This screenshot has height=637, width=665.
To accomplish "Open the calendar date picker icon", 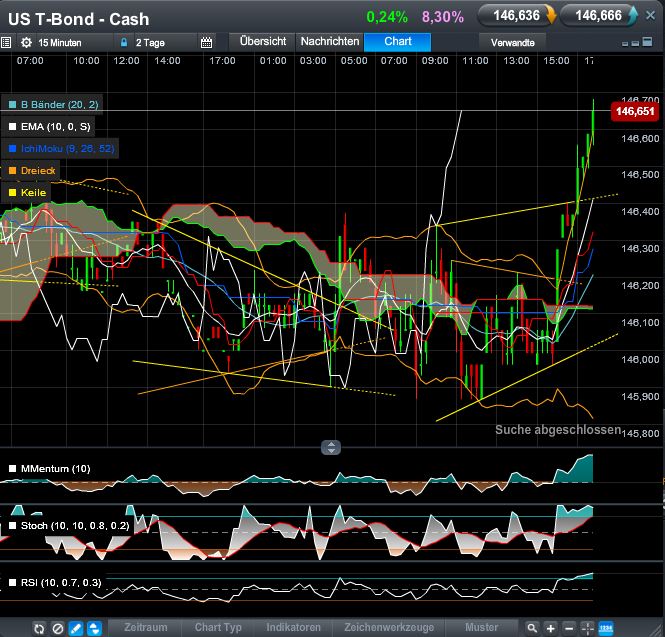I will 207,42.
